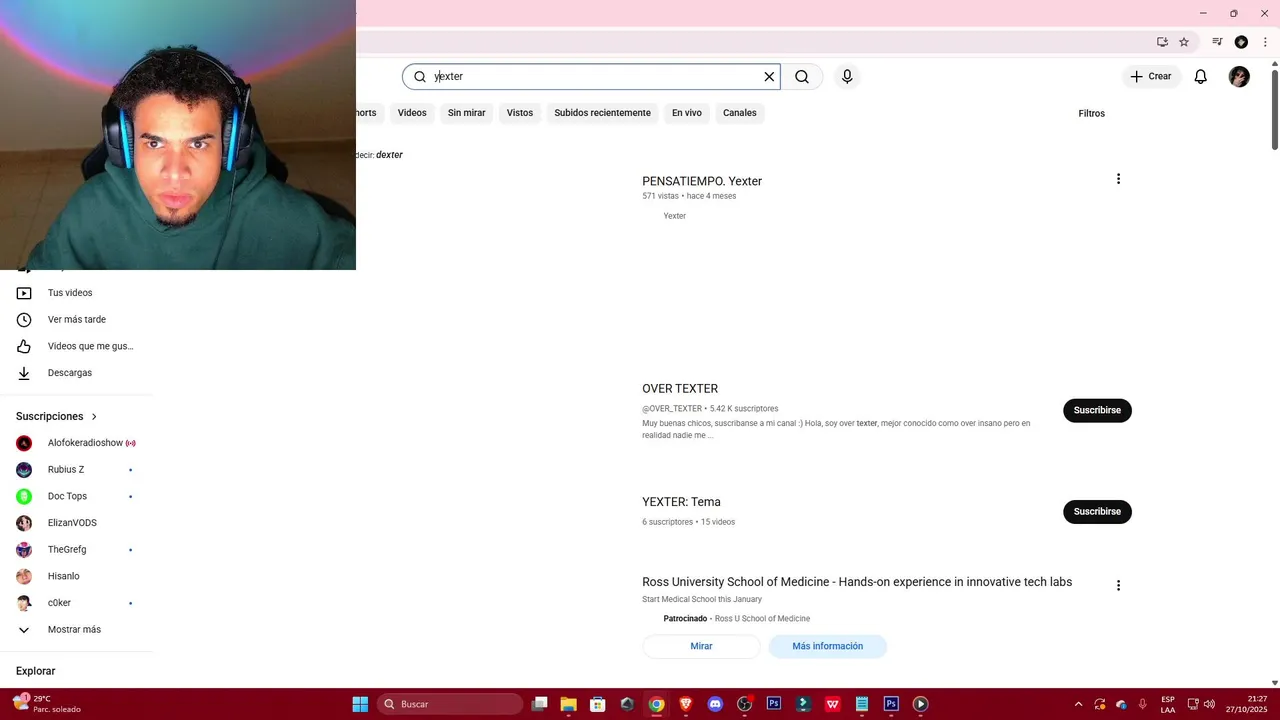Open Discord from the taskbar

point(715,704)
